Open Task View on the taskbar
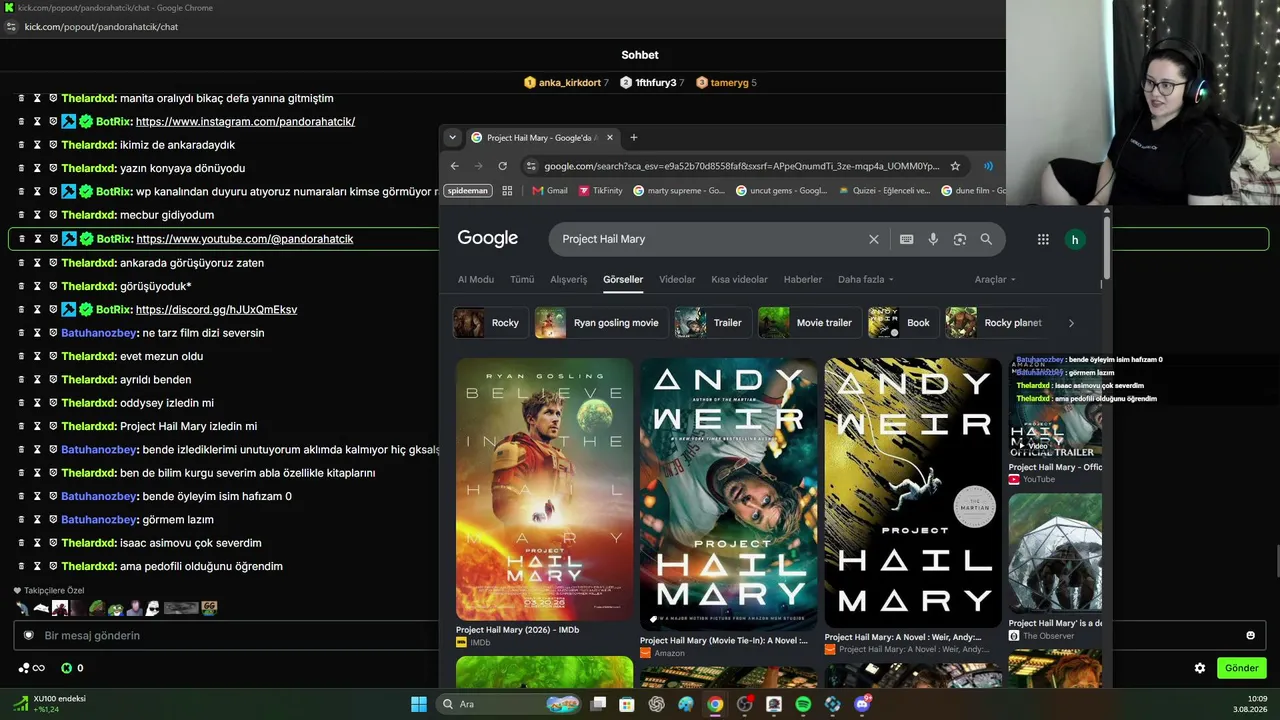 tap(598, 704)
